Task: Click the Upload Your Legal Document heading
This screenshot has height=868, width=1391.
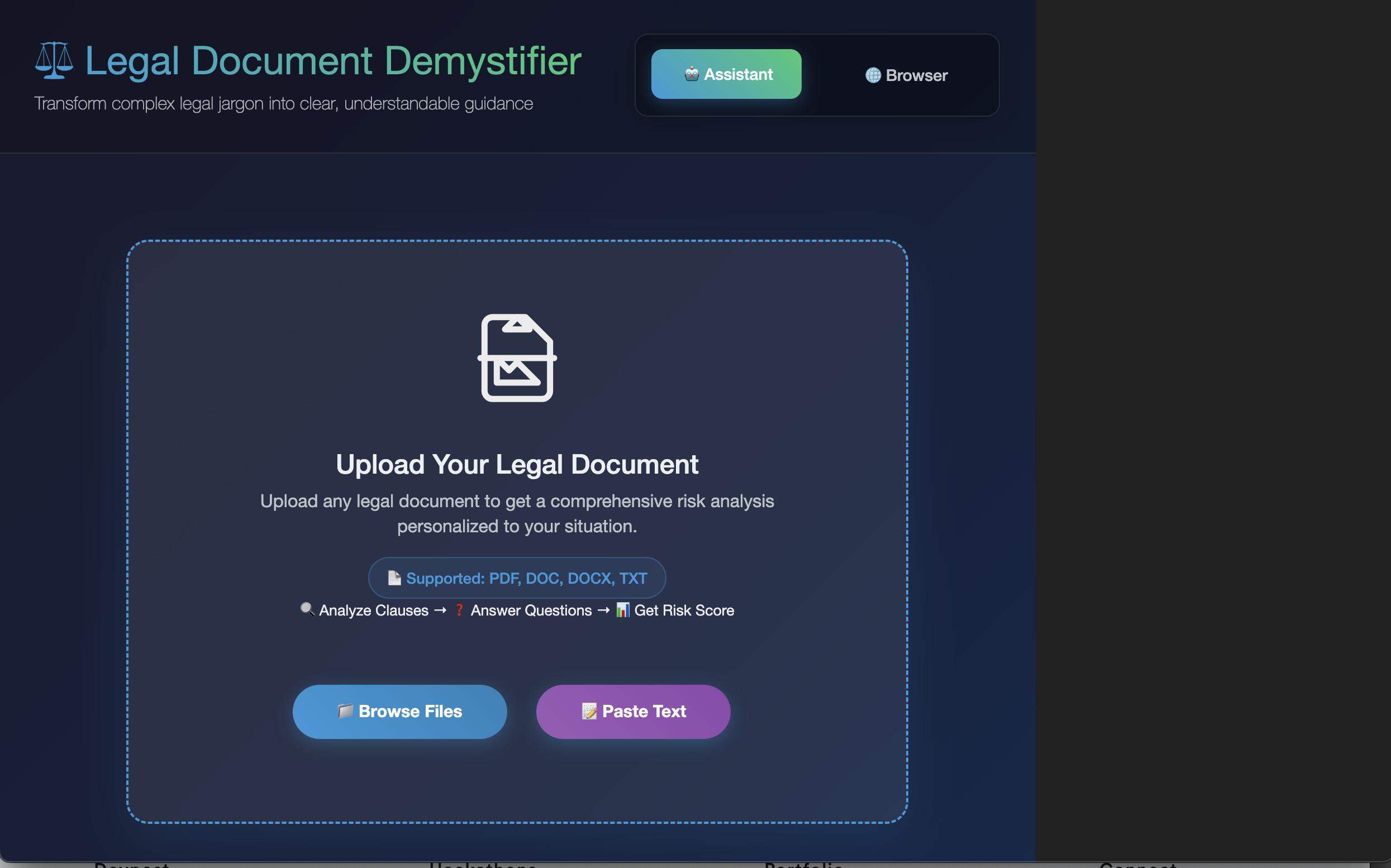Action: tap(517, 464)
